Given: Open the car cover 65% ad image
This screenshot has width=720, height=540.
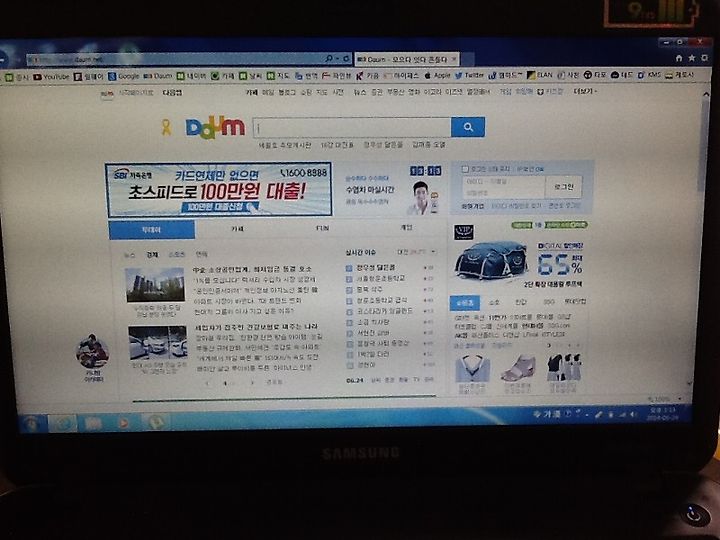Looking at the screenshot, I should 491,260.
